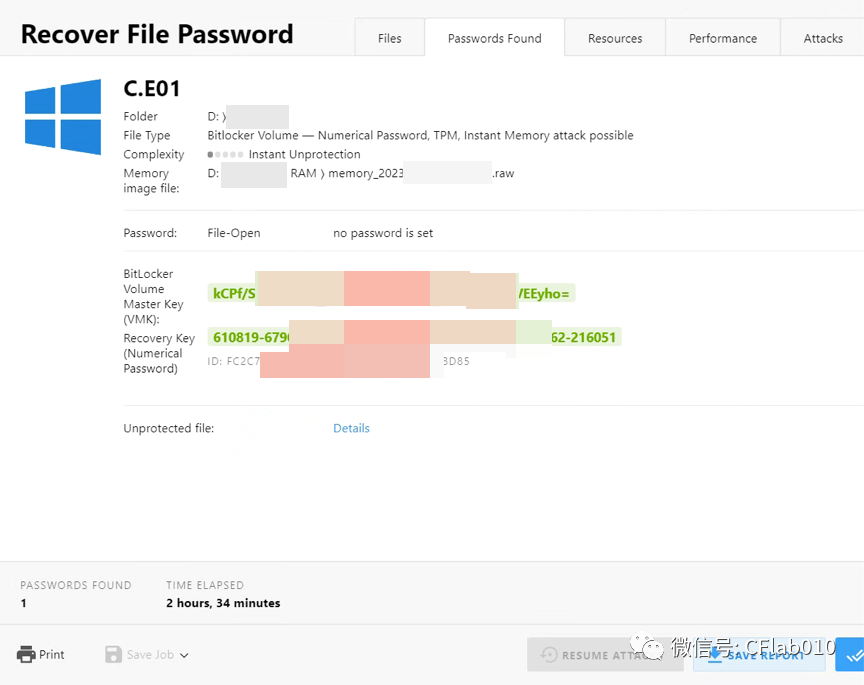864x685 pixels.
Task: Click the '2 hours, 34 minutes' elapsed time
Action: click(223, 603)
